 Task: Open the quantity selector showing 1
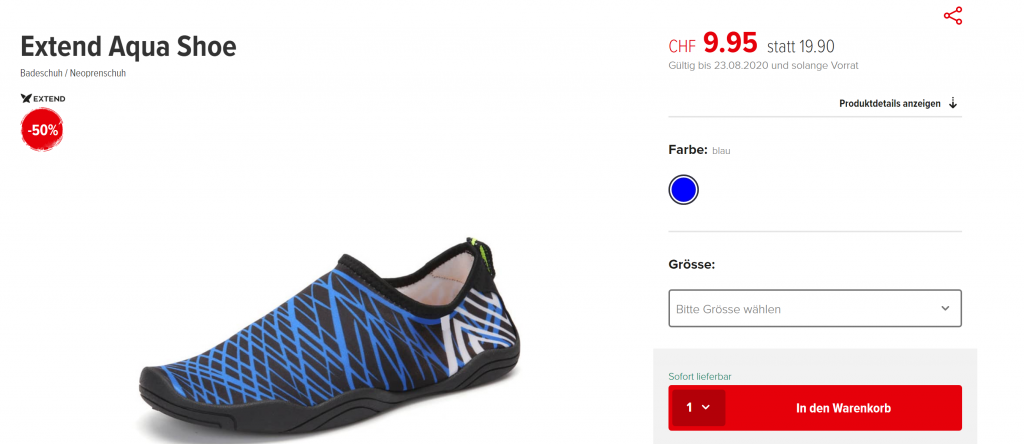point(699,407)
